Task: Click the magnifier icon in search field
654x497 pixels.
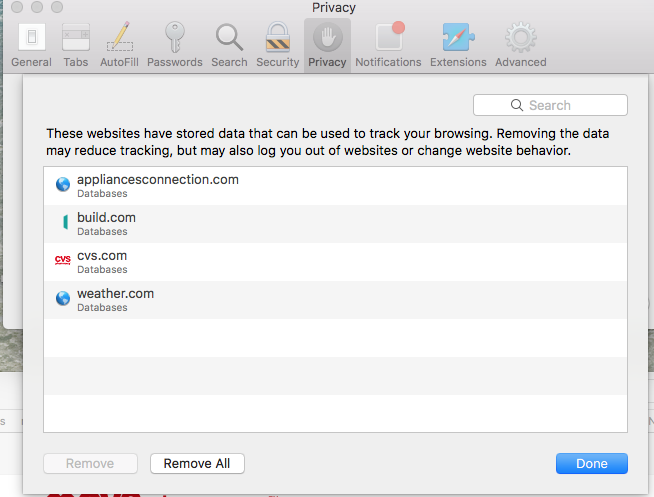Action: 517,105
